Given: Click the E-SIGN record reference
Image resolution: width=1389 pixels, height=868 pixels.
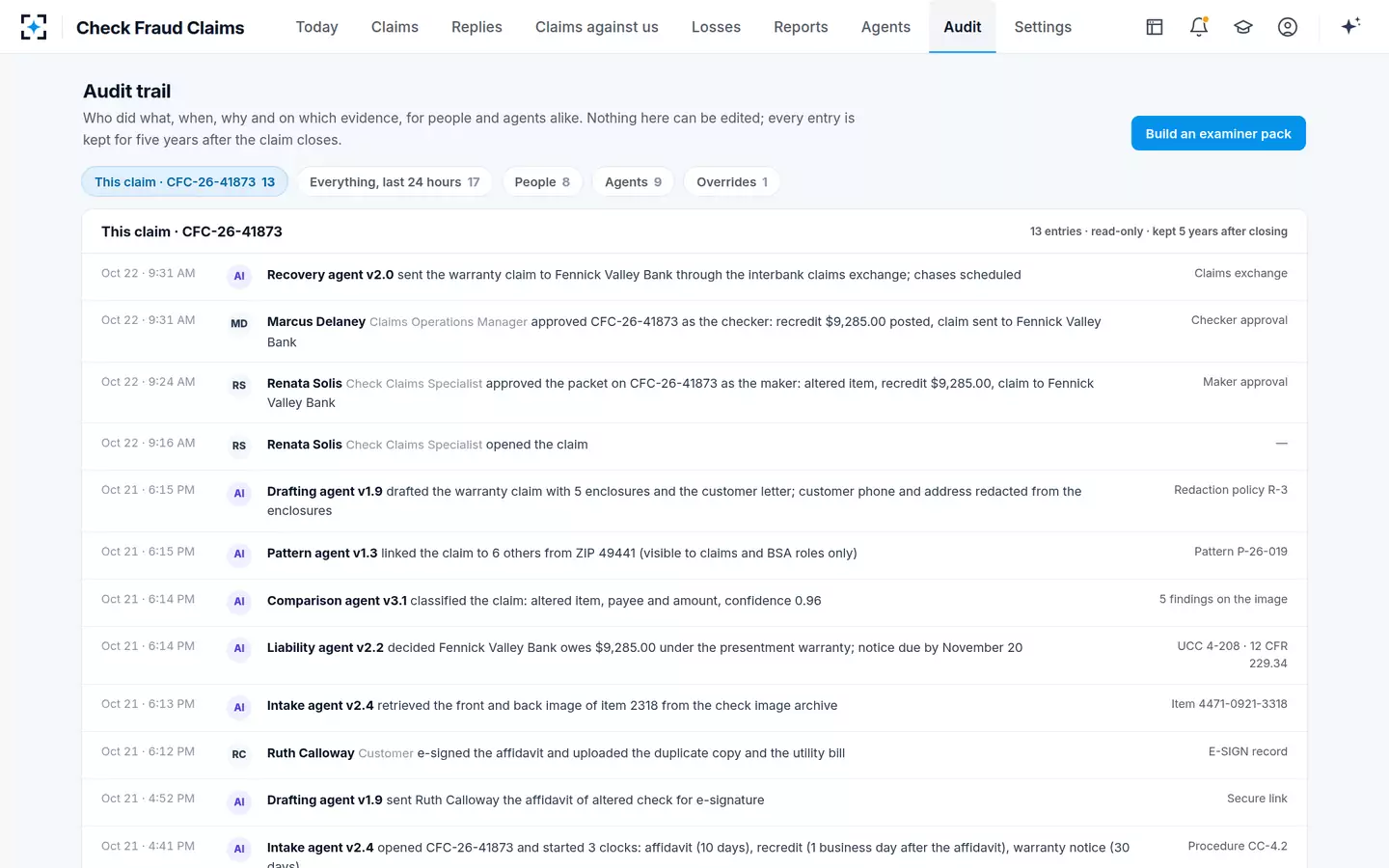Looking at the screenshot, I should click(x=1247, y=751).
